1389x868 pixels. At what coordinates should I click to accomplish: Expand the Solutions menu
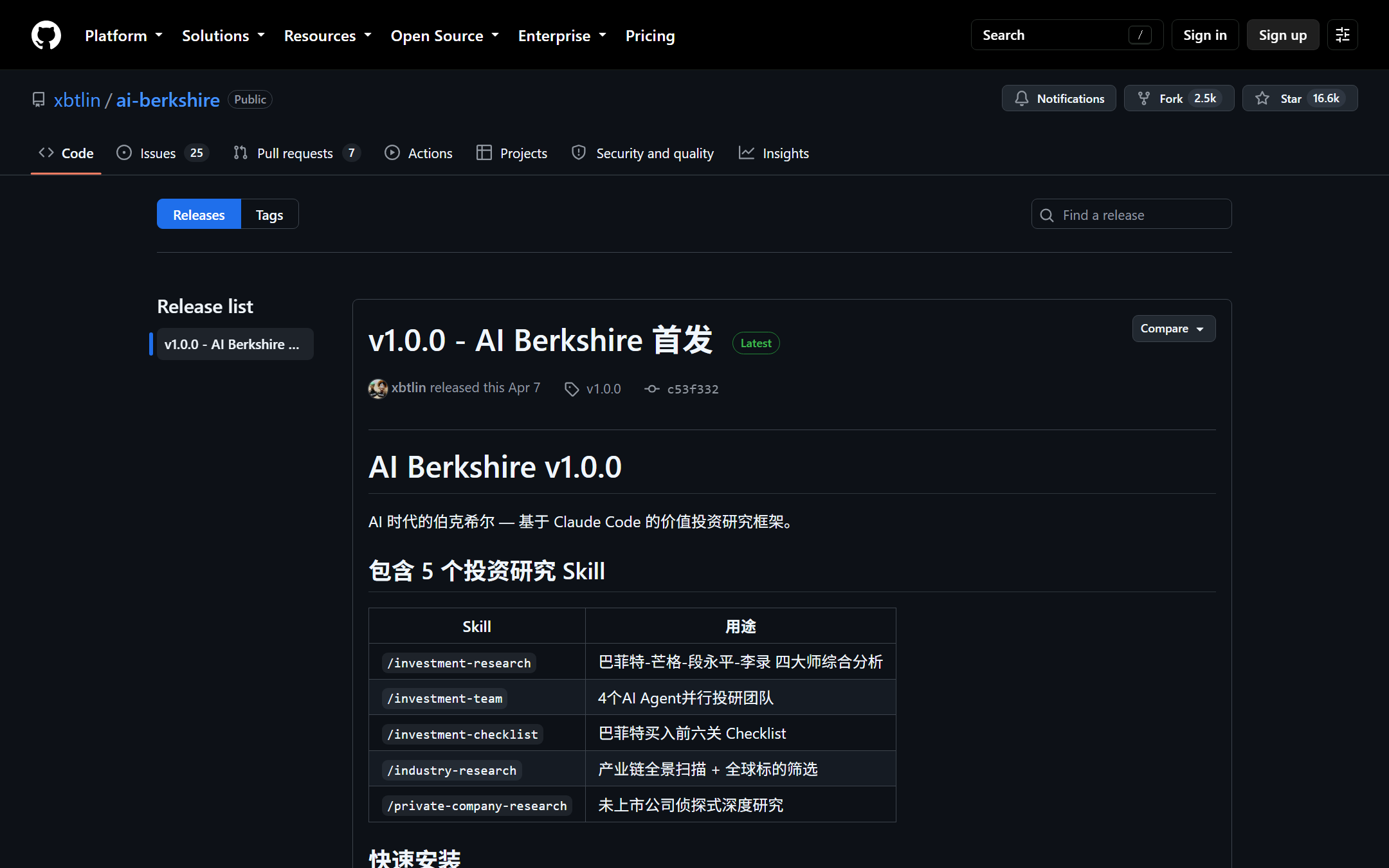pyautogui.click(x=223, y=35)
